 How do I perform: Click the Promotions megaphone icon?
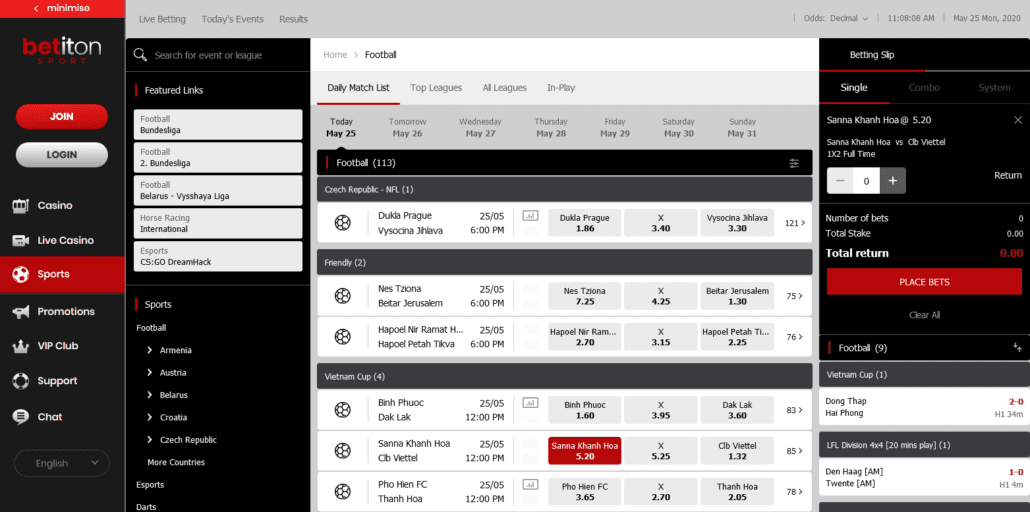[x=19, y=312]
